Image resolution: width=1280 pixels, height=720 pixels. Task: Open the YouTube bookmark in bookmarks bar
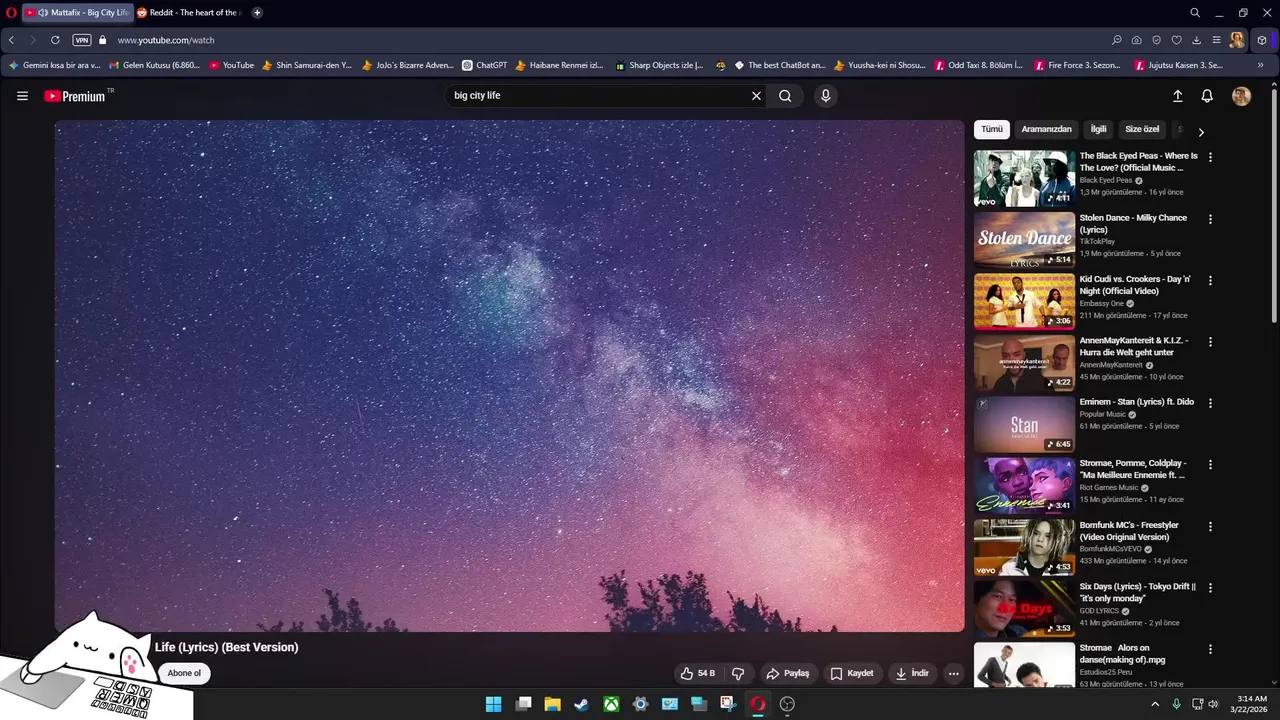tap(231, 65)
